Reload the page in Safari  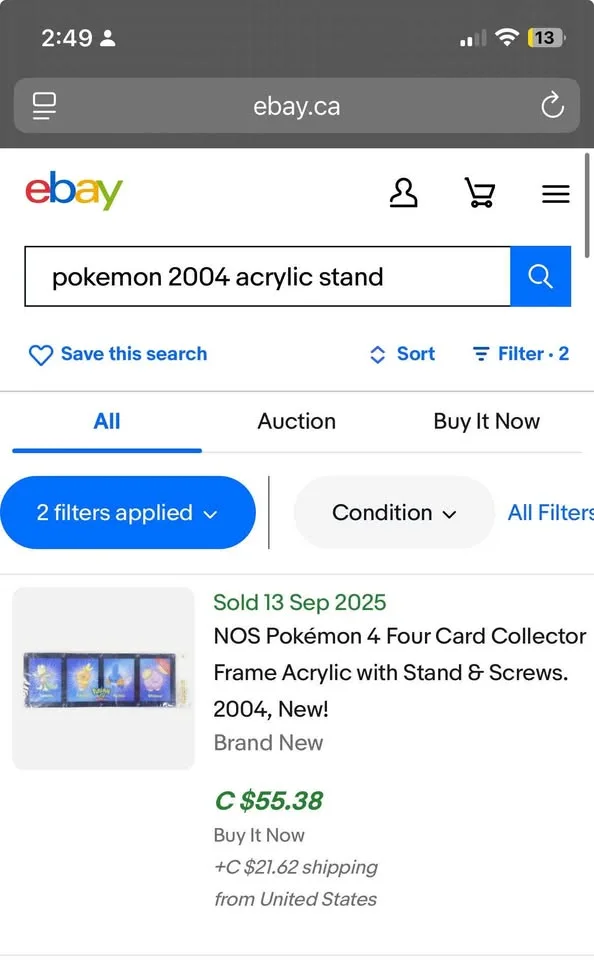point(552,106)
